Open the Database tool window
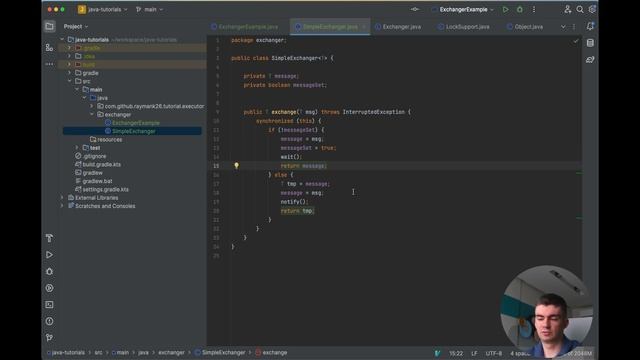 (590, 43)
